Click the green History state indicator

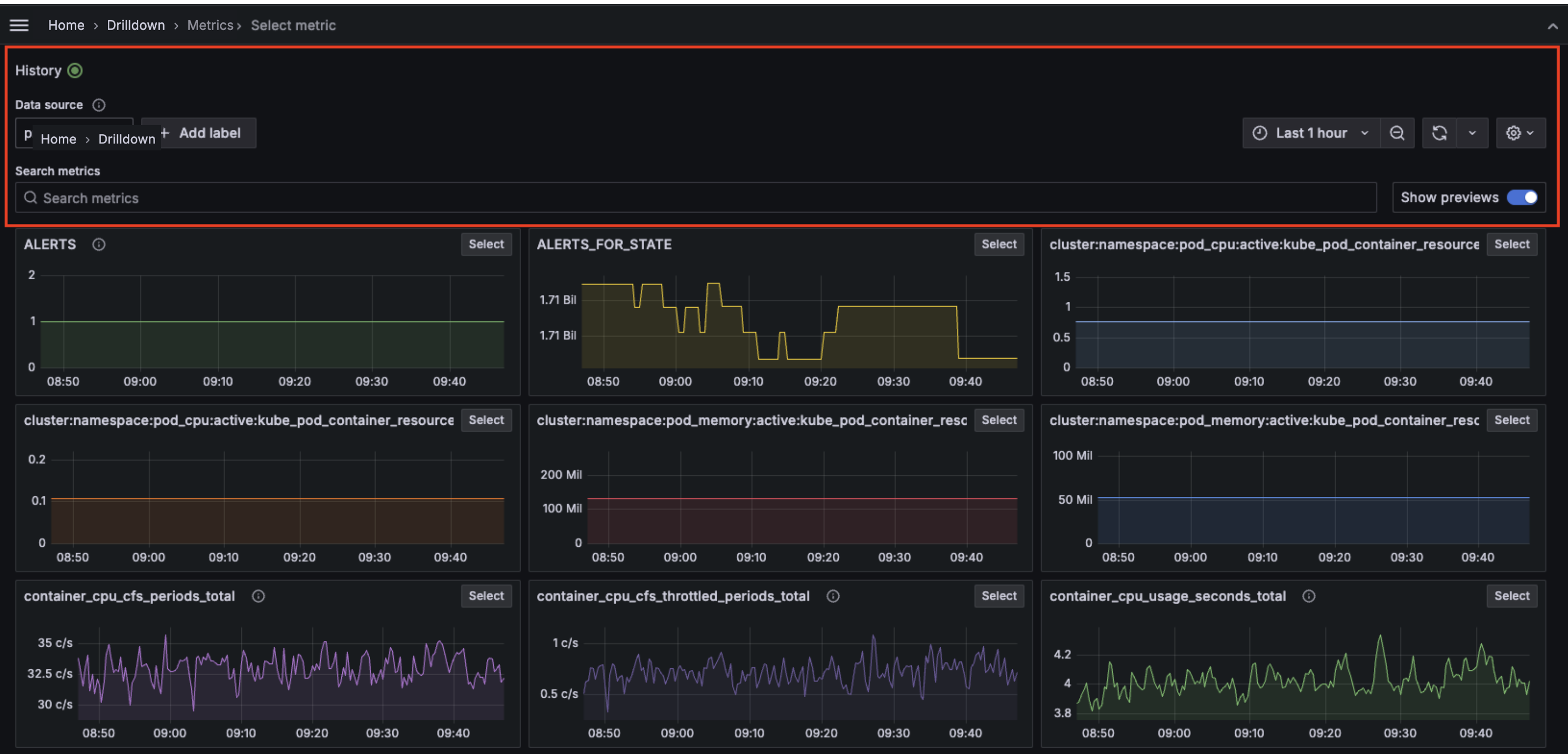point(74,70)
